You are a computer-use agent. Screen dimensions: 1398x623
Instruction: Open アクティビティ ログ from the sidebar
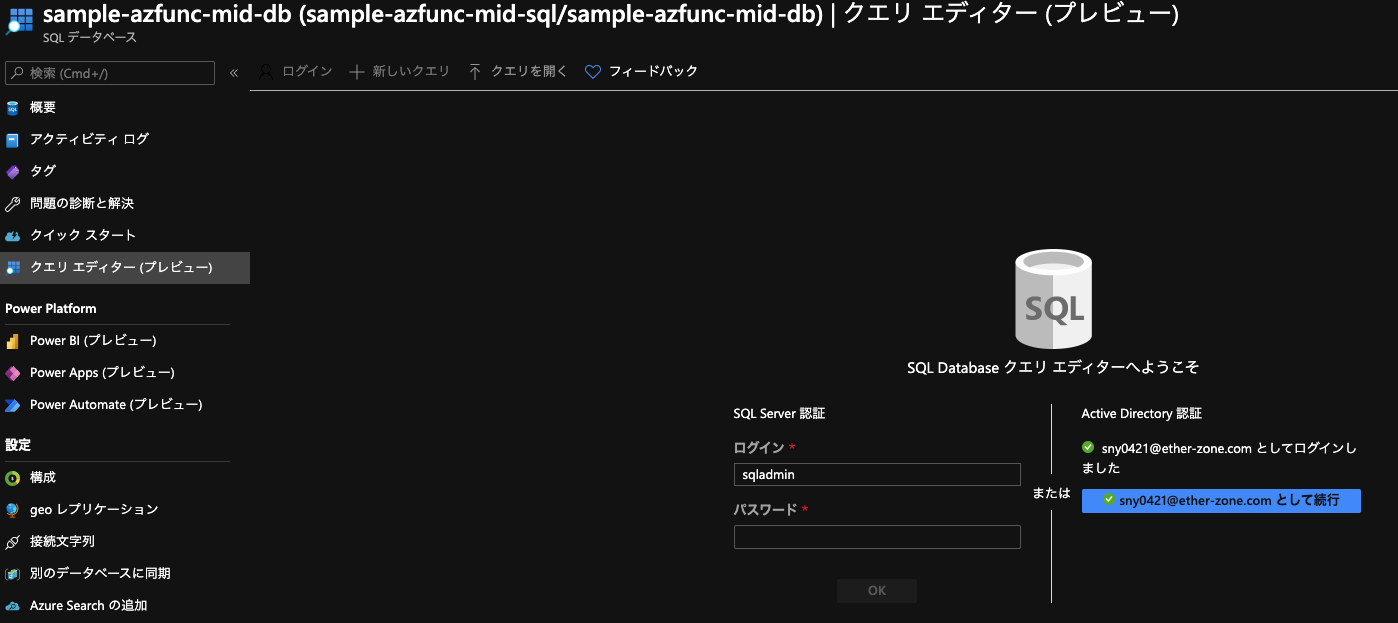click(90, 139)
